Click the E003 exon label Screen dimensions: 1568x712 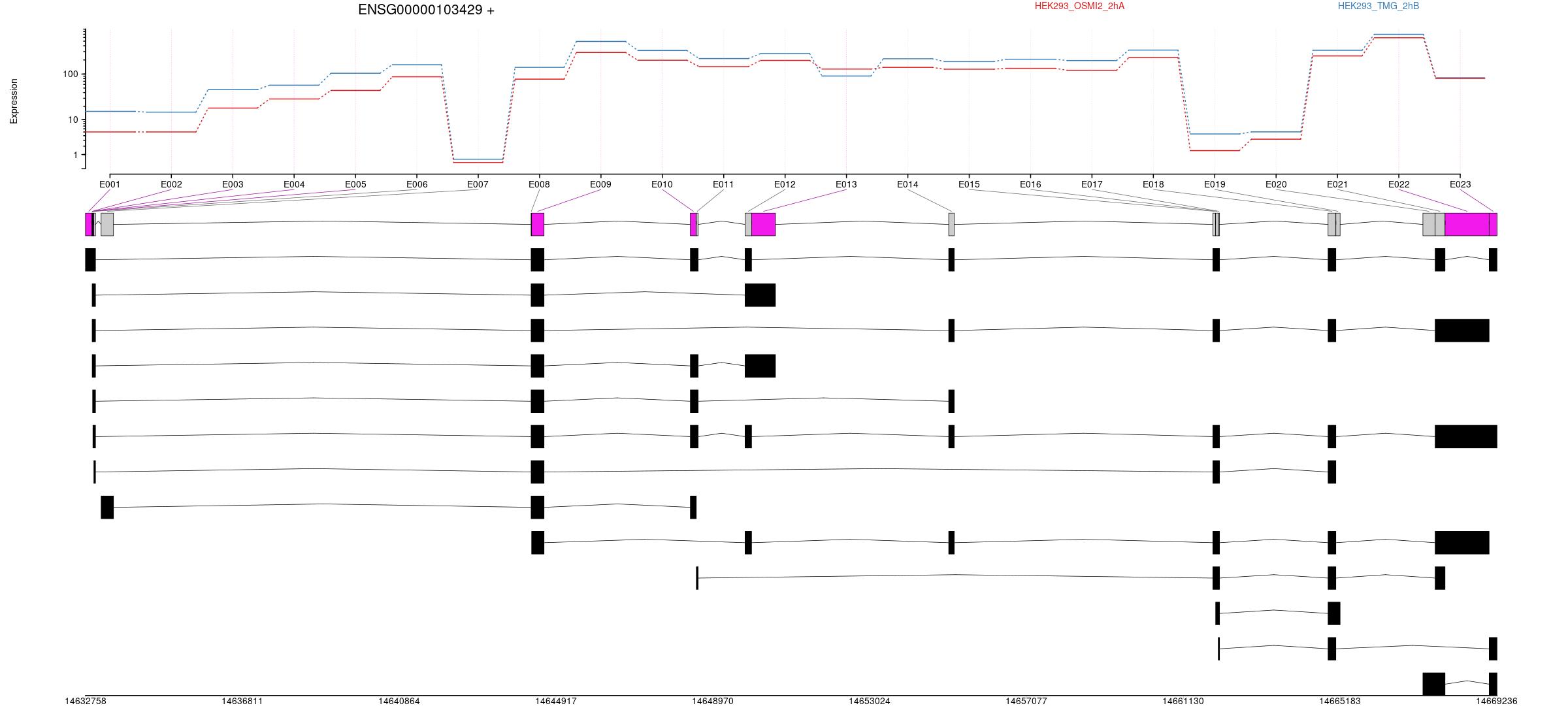[233, 184]
